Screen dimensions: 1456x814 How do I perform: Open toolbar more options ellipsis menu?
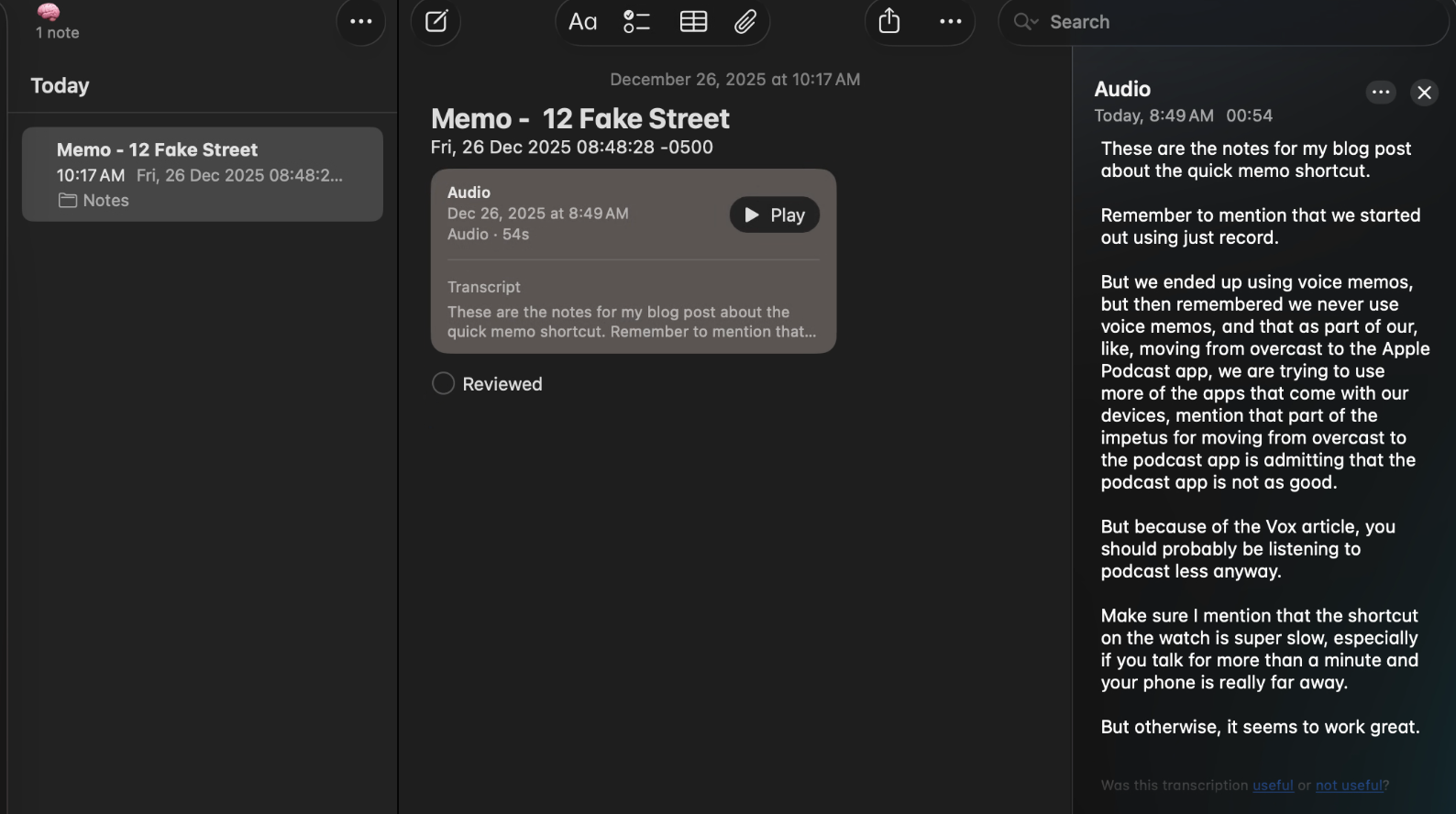click(x=951, y=22)
